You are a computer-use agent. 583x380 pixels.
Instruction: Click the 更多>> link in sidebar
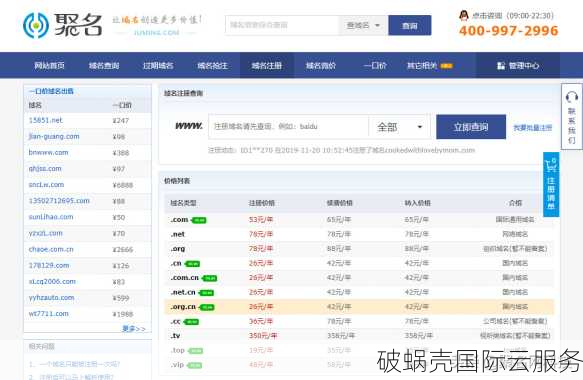tap(134, 329)
